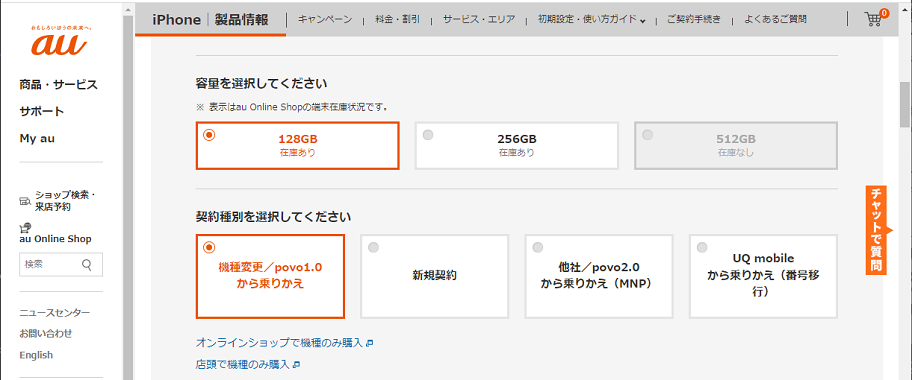Click the shop search storefront icon
The image size is (912, 380).
click(25, 201)
